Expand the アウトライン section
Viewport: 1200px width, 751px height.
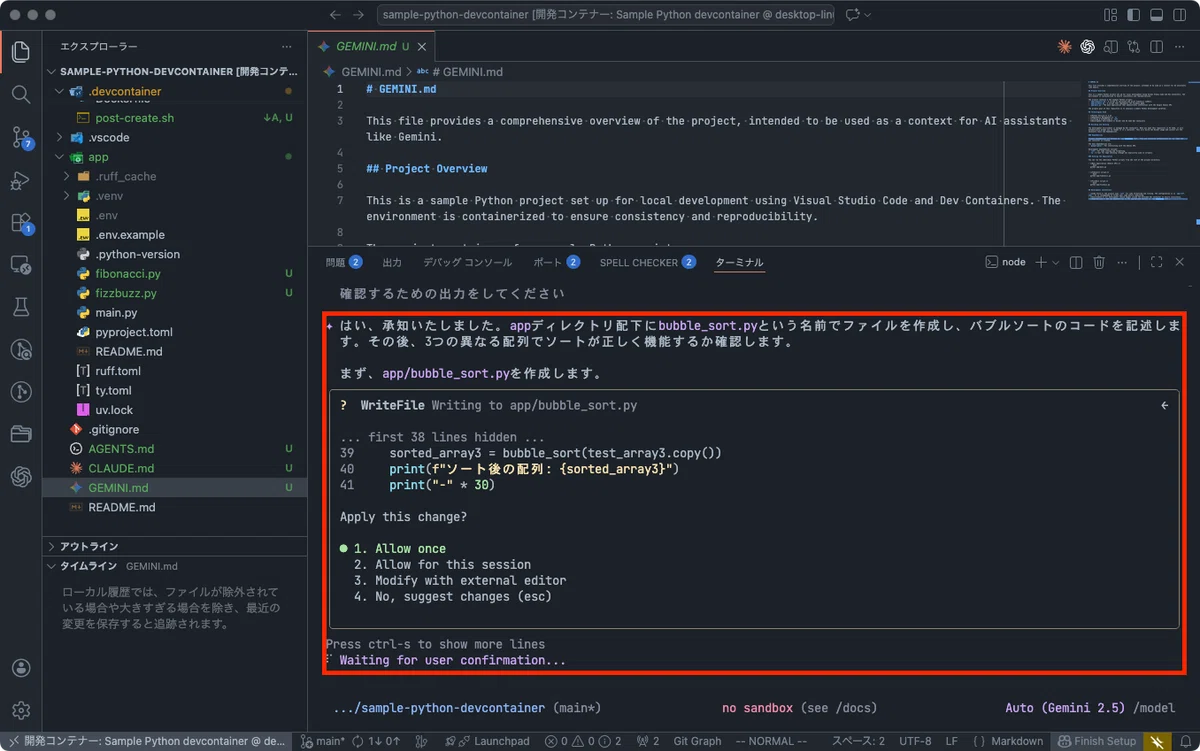tap(174, 546)
